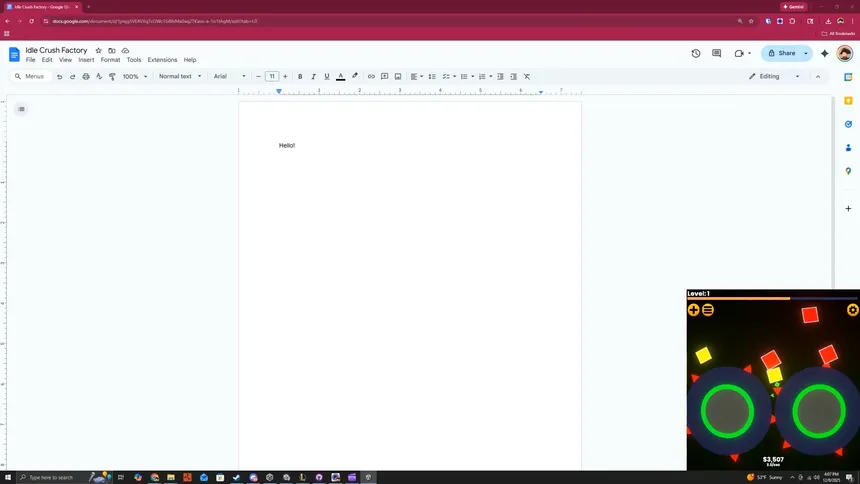Open the Gemini sparkle icon
The height and width of the screenshot is (484, 860).
(x=824, y=53)
